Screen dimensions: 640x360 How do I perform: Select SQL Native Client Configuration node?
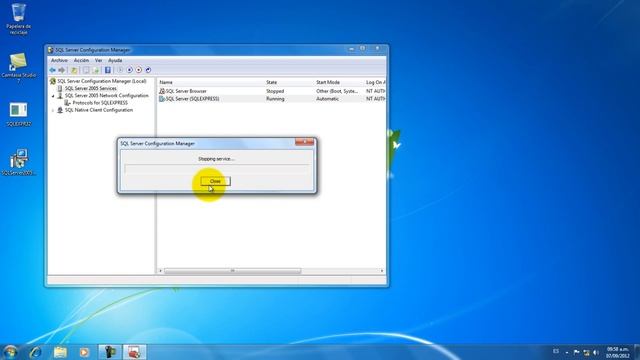99,110
